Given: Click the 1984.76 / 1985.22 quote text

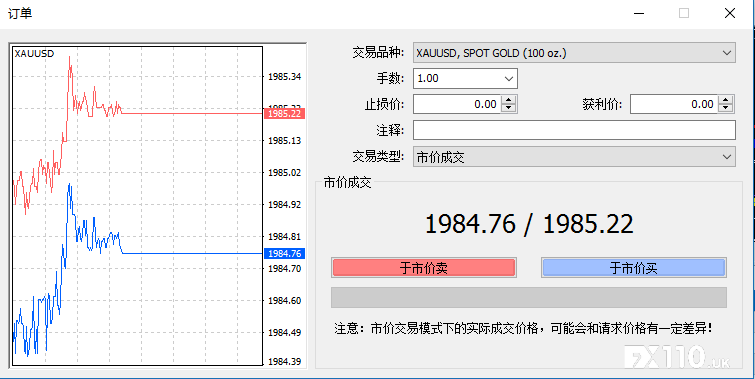Looking at the screenshot, I should pyautogui.click(x=529, y=224).
